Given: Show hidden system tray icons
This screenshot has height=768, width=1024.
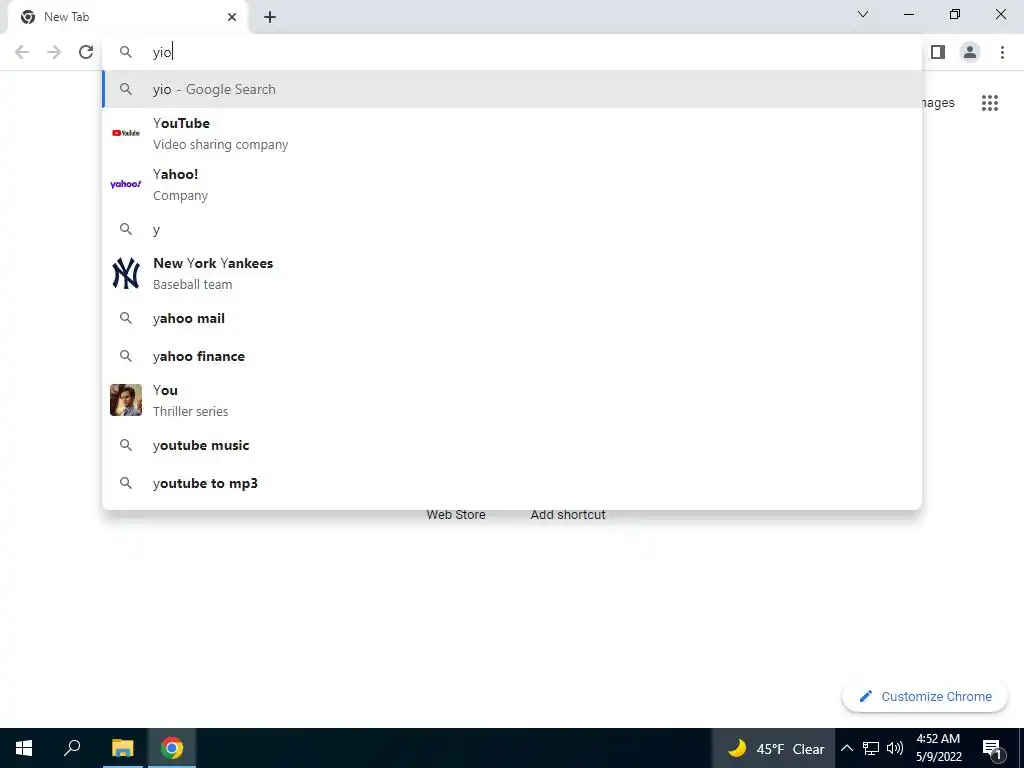Looking at the screenshot, I should (x=846, y=748).
